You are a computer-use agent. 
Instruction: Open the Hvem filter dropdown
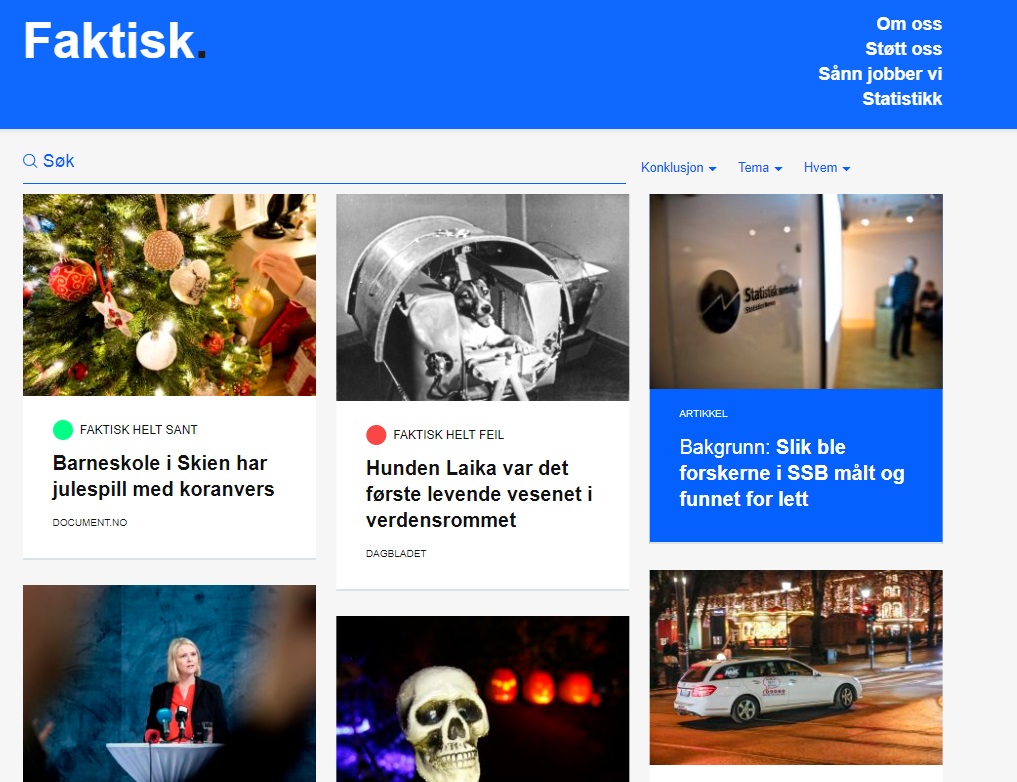(x=827, y=168)
